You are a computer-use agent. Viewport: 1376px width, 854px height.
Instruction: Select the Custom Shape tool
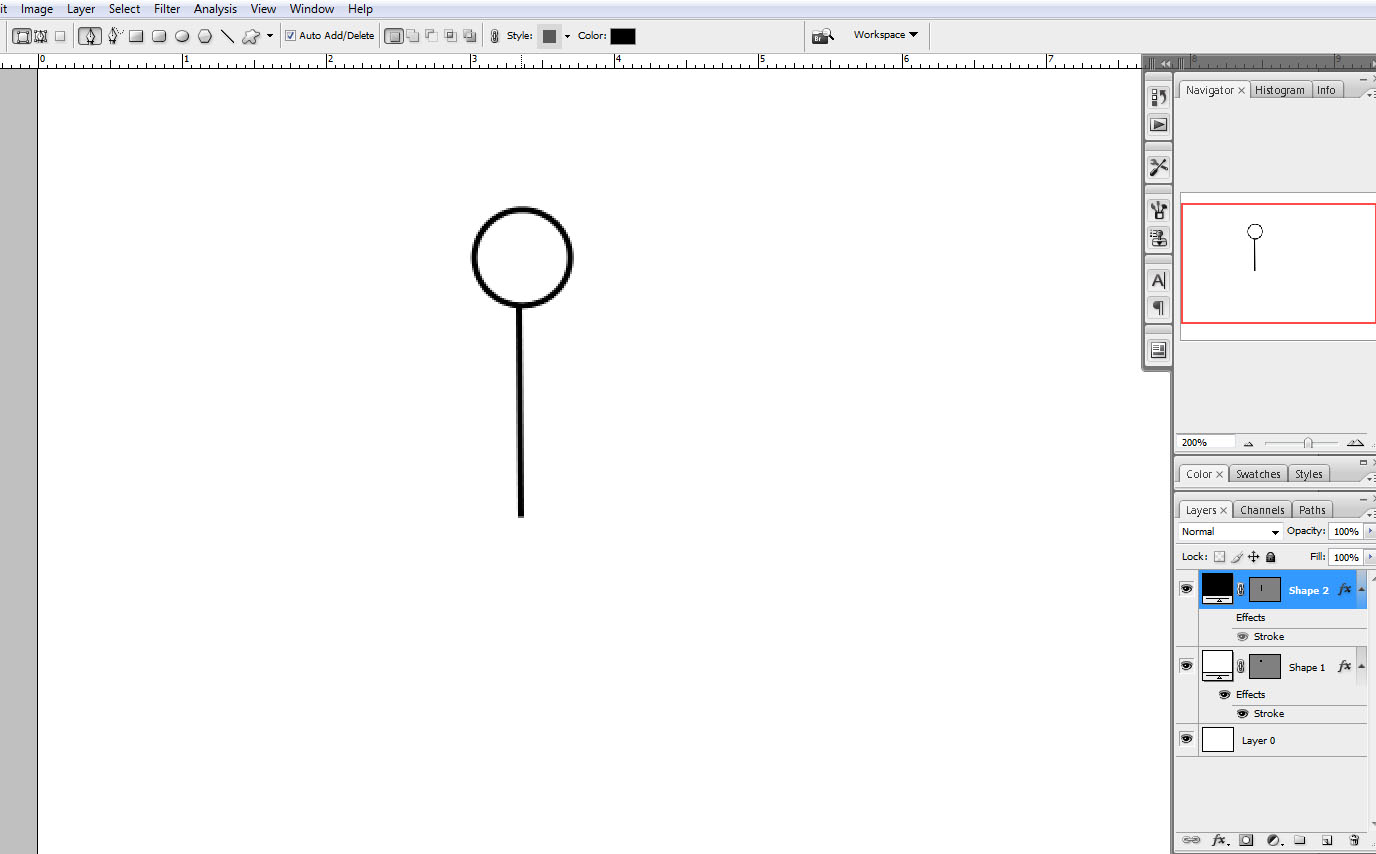pos(250,35)
